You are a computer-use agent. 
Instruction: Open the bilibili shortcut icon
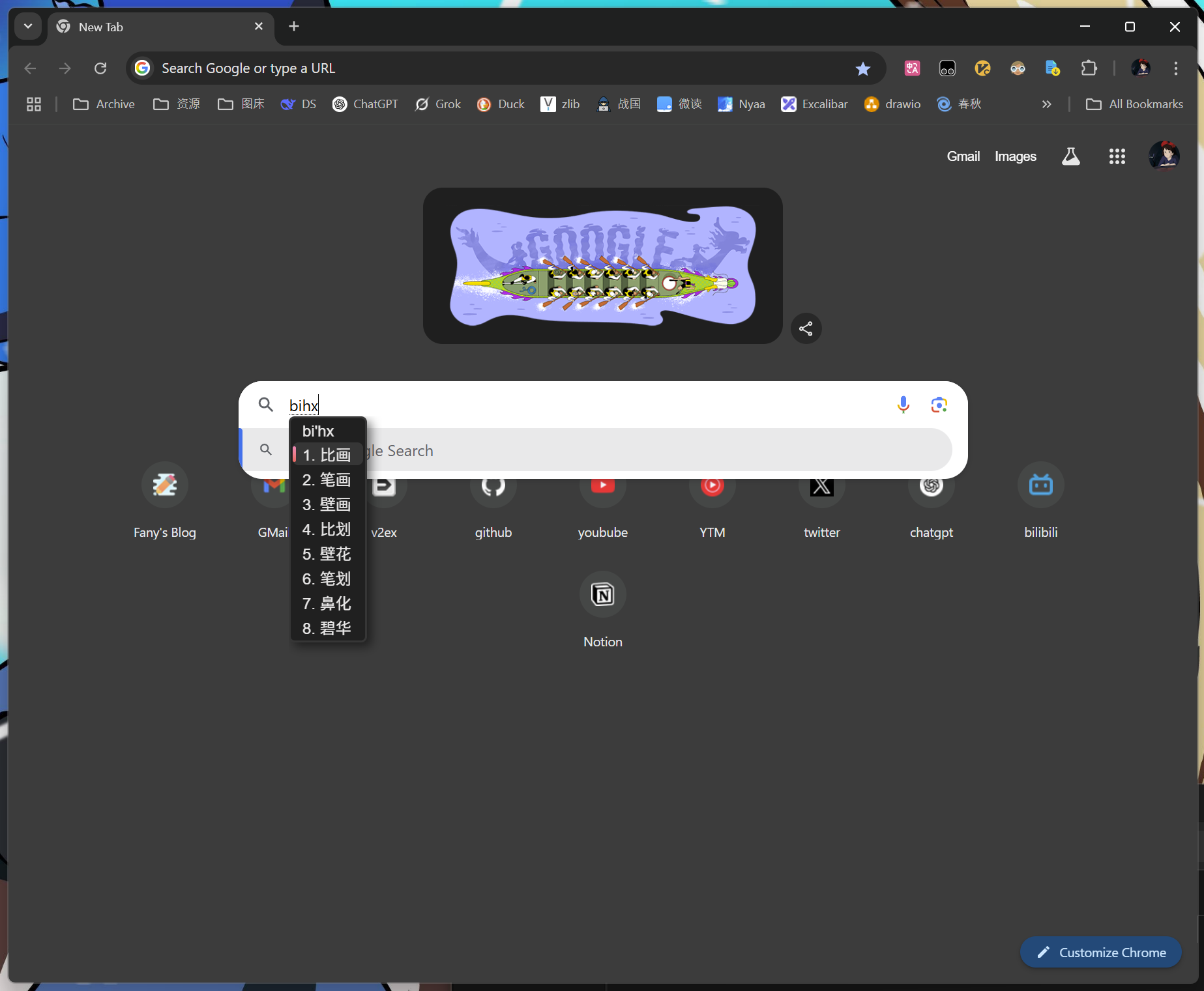(x=1040, y=485)
